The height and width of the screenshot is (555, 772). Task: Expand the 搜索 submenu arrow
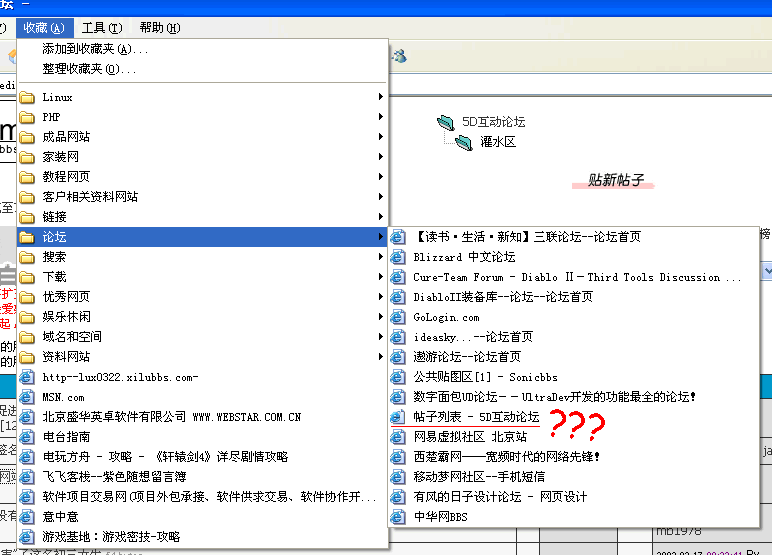pos(381,257)
